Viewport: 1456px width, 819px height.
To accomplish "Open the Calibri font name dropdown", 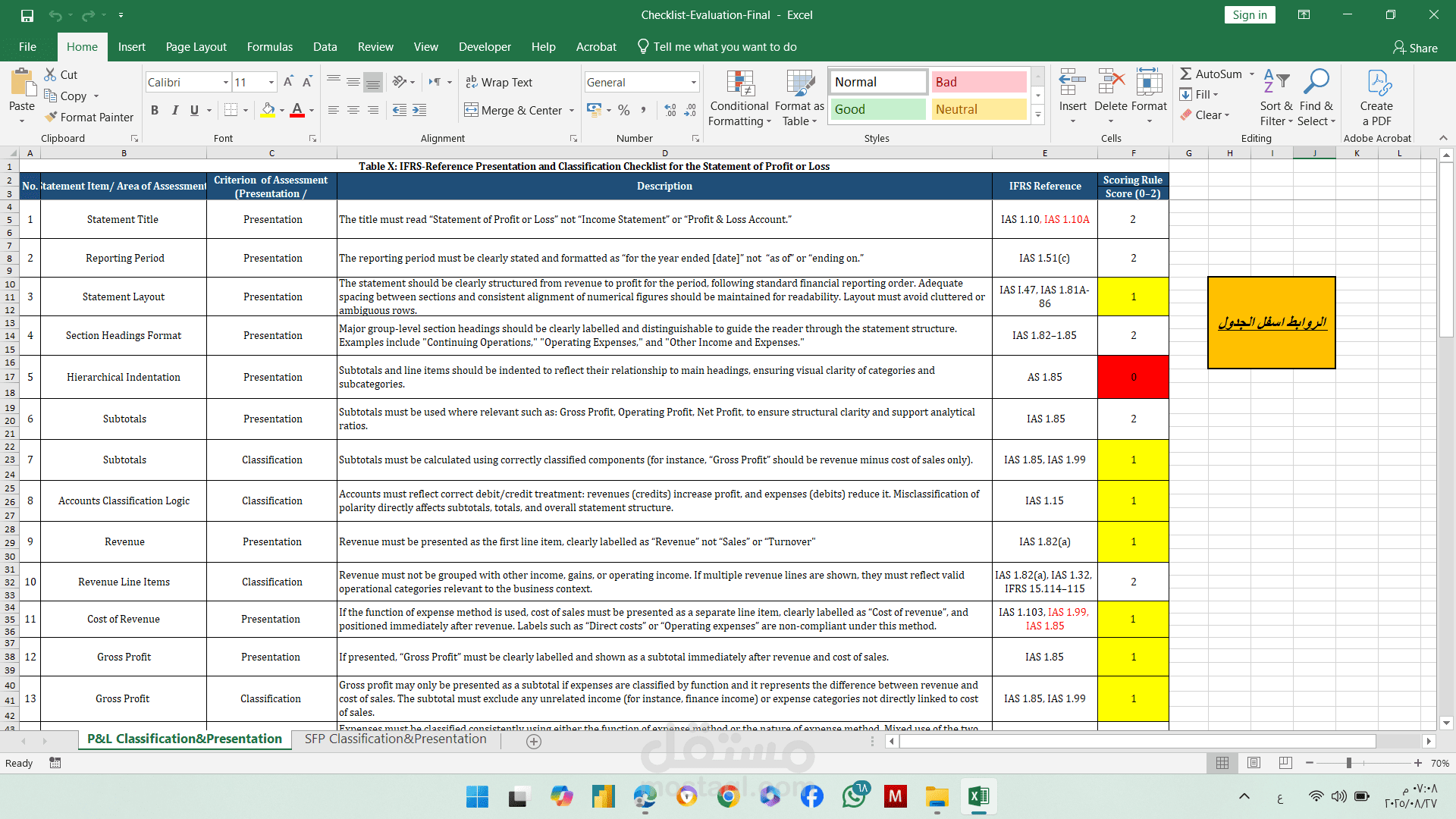I will coord(226,82).
